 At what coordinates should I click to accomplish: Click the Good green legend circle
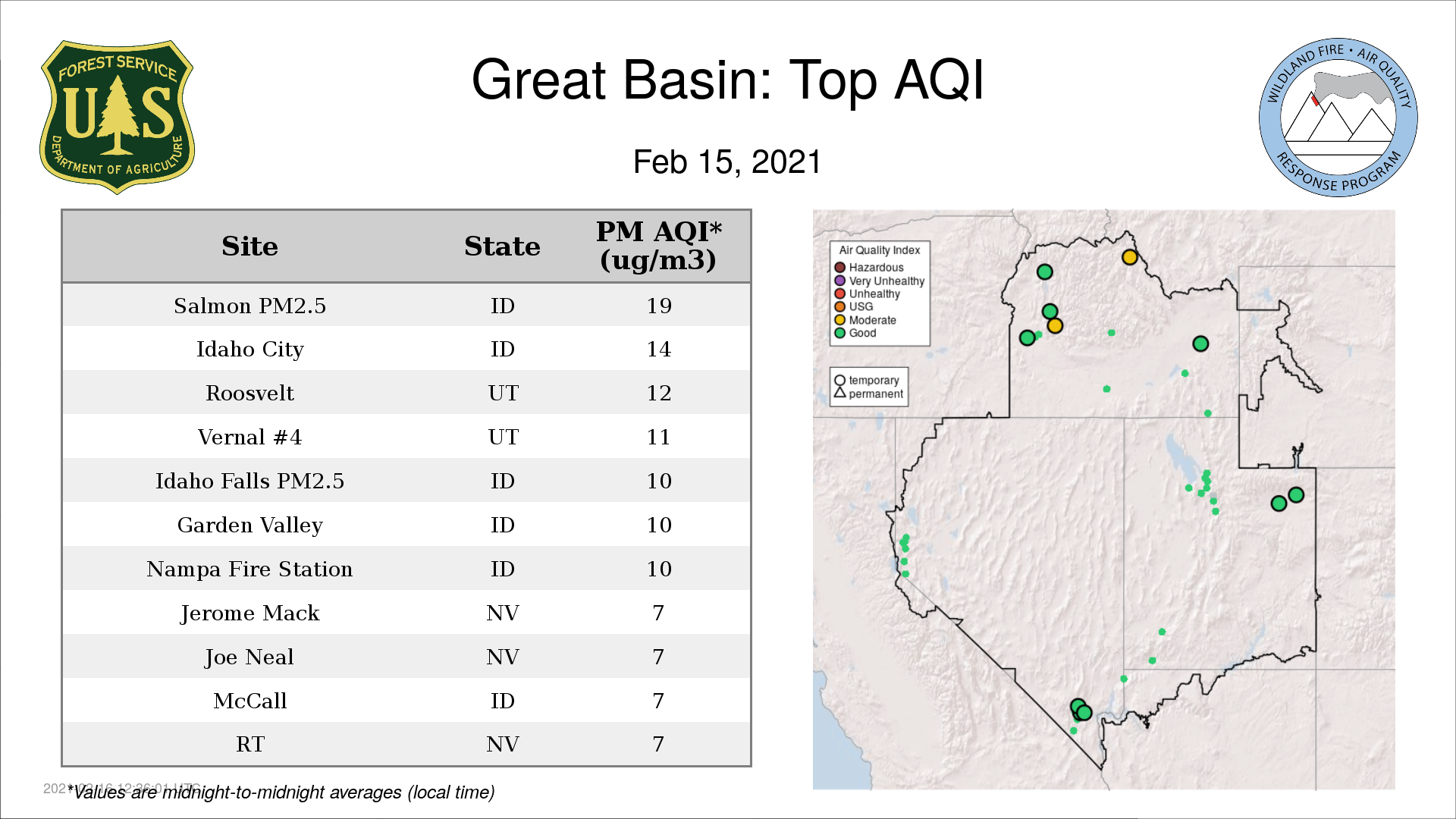click(839, 333)
